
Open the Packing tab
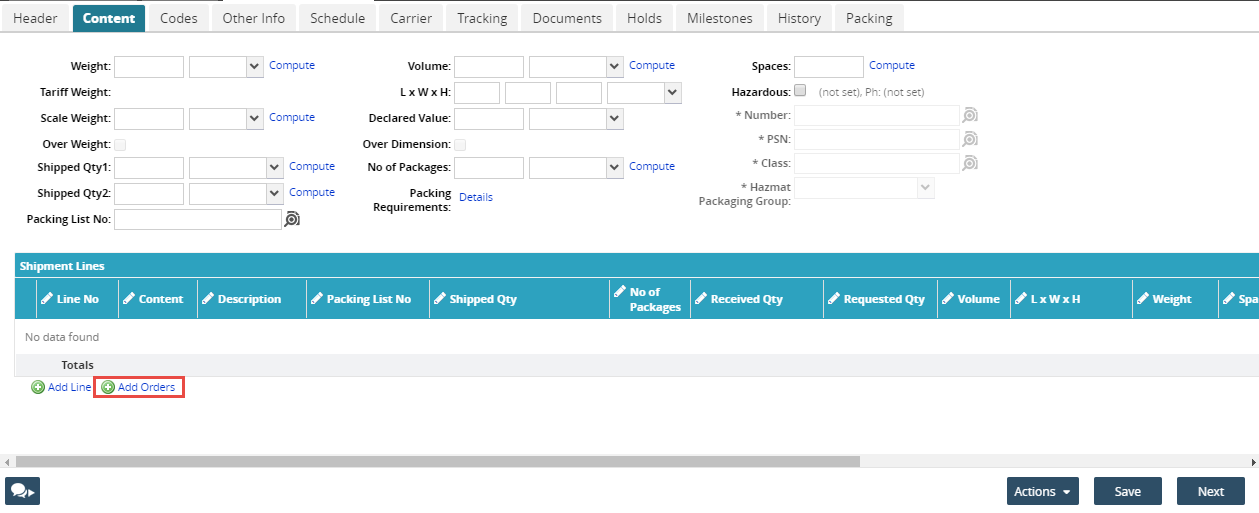pyautogui.click(x=869, y=18)
